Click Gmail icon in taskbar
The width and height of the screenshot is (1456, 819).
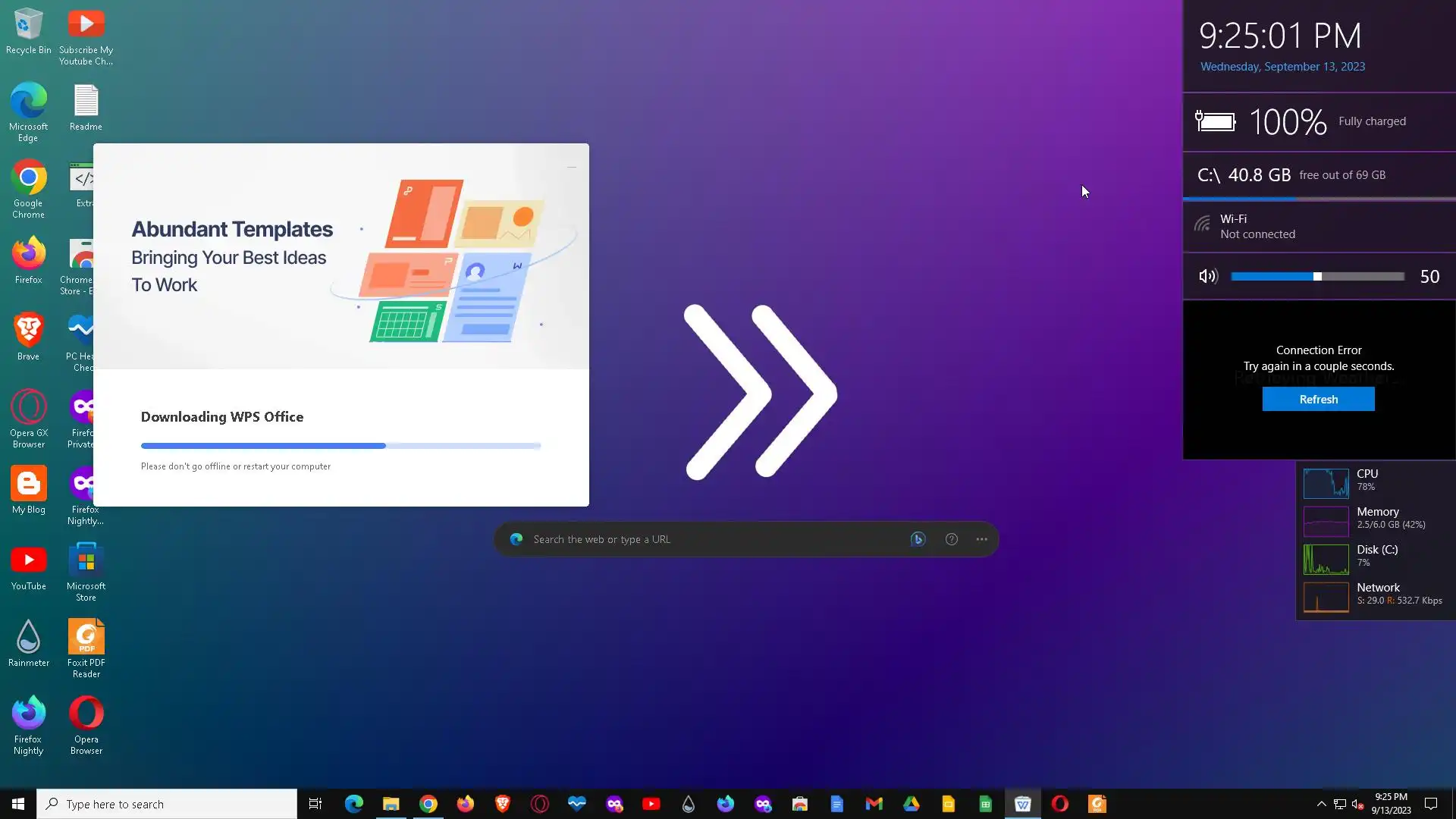(874, 804)
